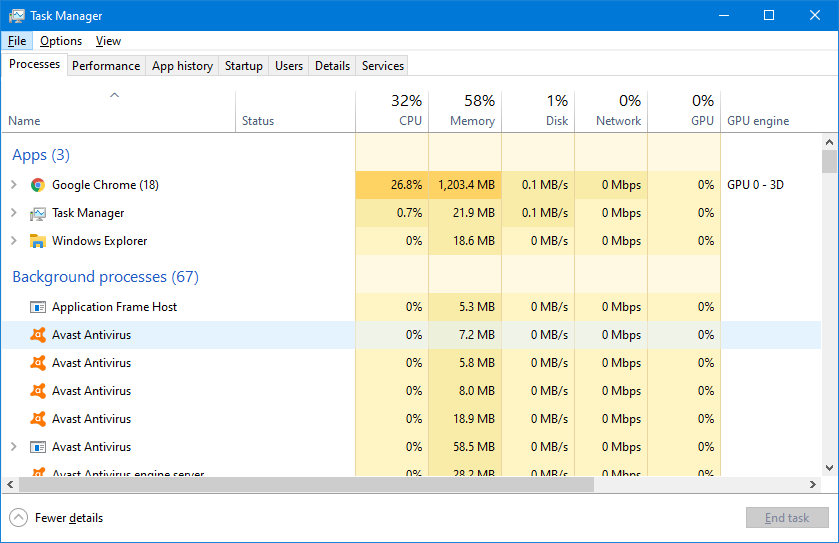Click the Avast icon in 8.0 MB row

pyautogui.click(x=37, y=391)
